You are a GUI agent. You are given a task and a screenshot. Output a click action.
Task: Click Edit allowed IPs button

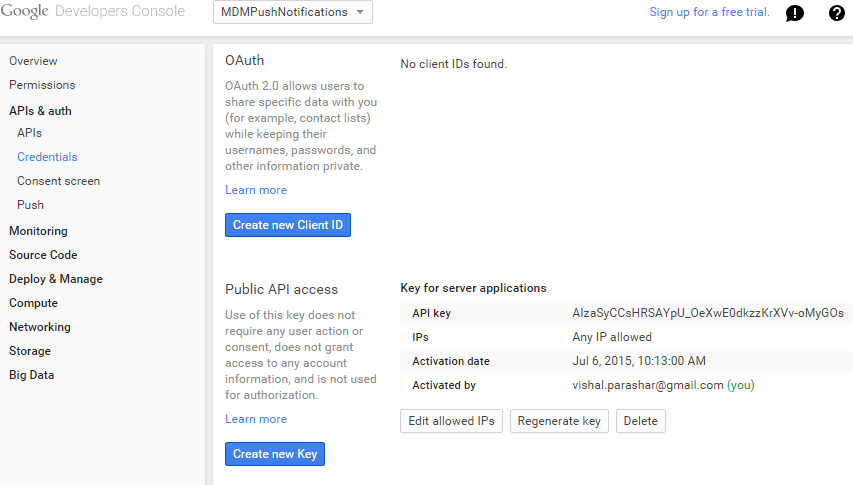tap(451, 421)
